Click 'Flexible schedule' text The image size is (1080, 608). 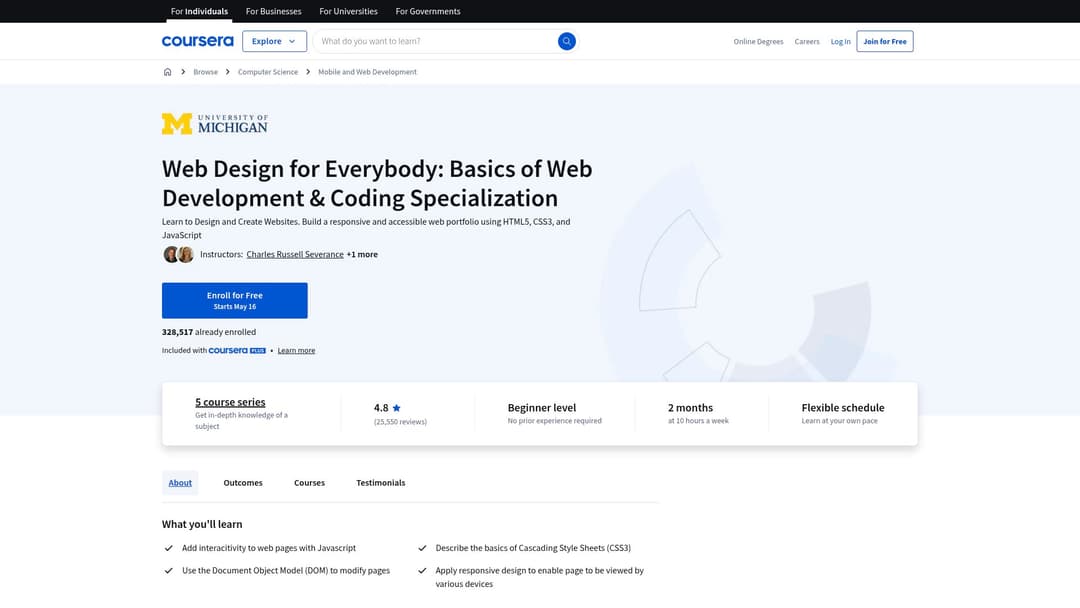(842, 408)
